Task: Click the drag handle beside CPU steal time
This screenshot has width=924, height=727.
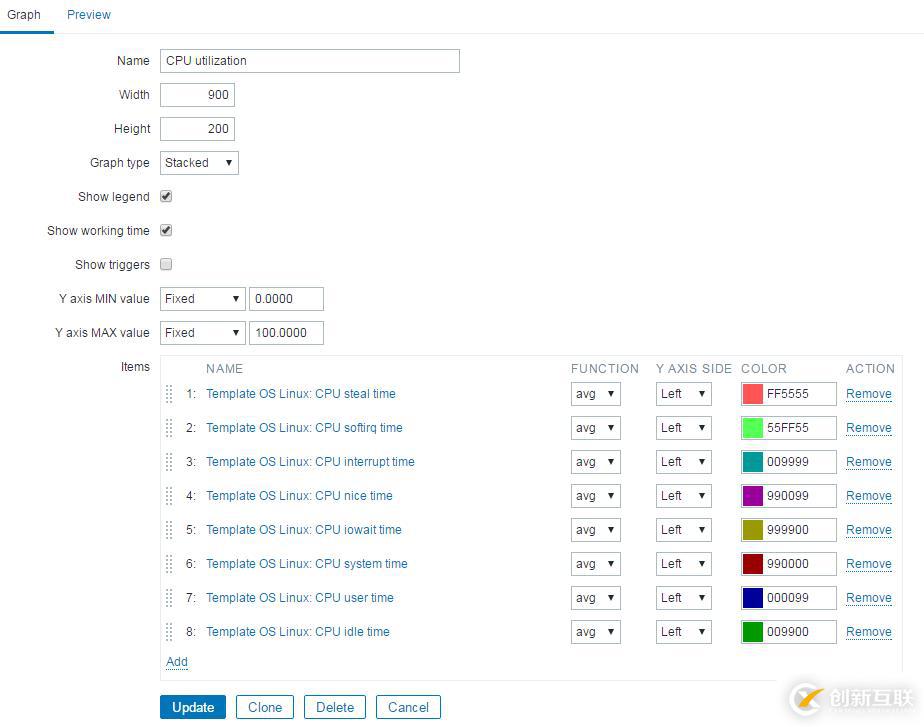Action: click(169, 394)
